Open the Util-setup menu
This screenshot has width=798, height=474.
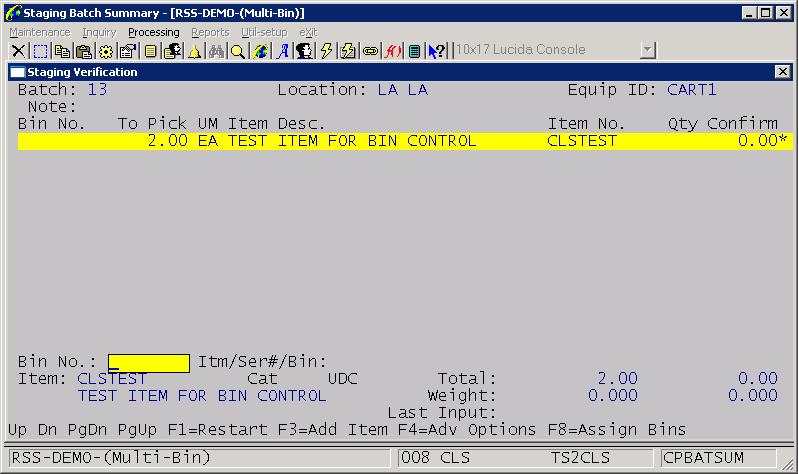point(264,33)
